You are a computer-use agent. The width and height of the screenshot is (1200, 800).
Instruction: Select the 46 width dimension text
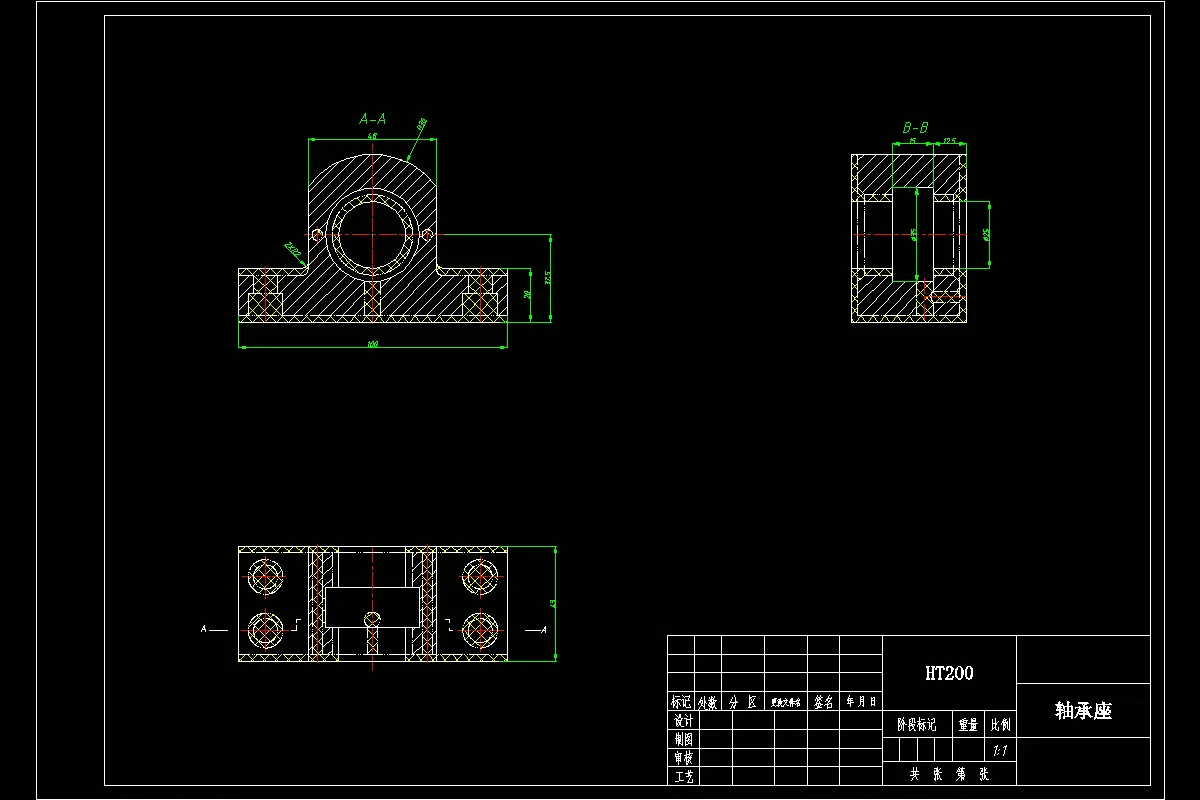[x=372, y=135]
